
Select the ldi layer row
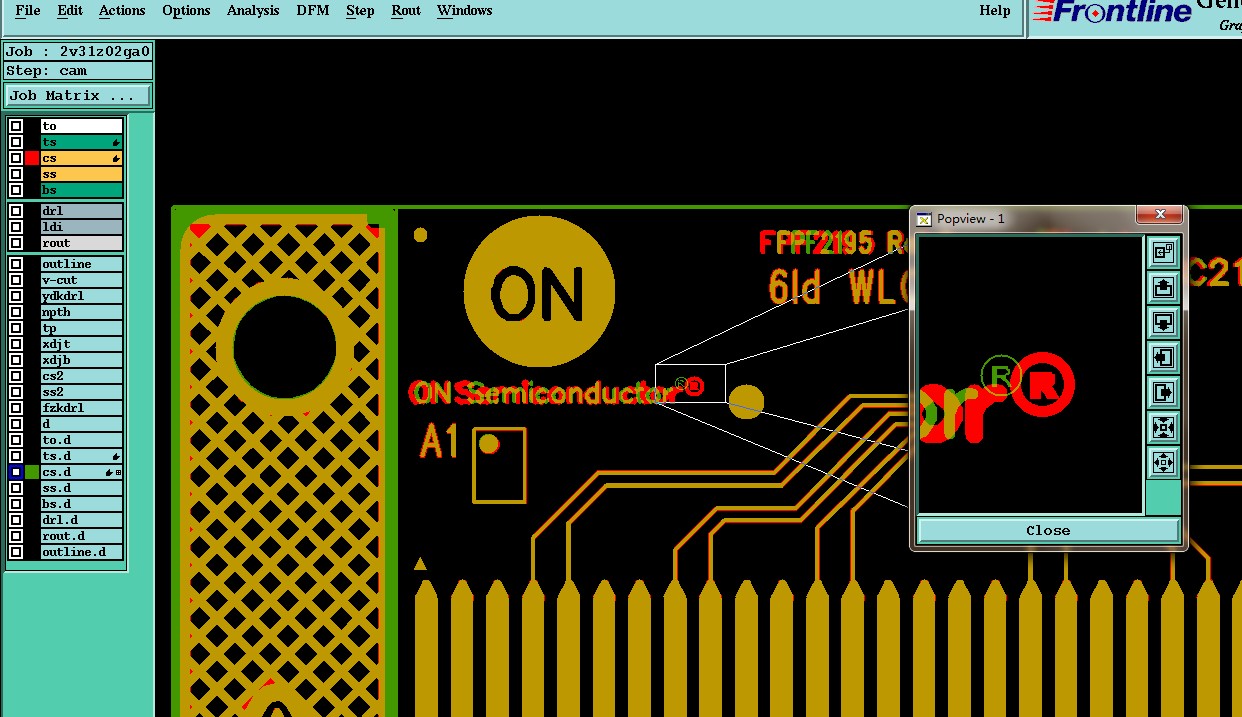(x=81, y=227)
